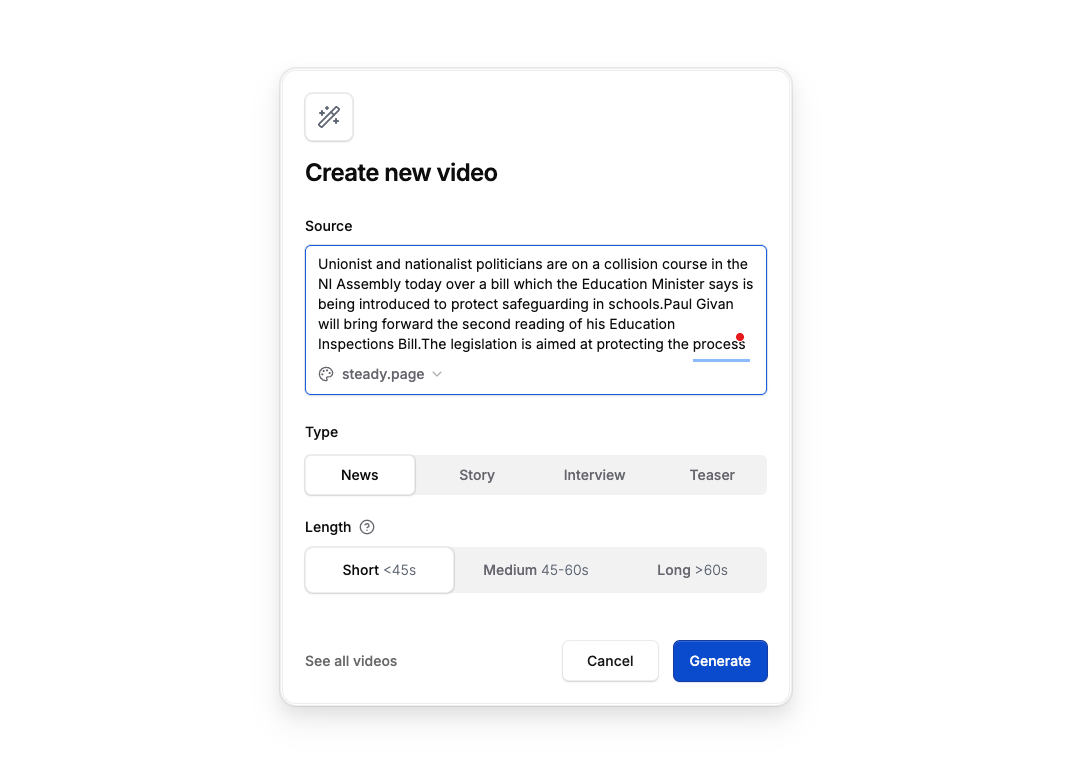
Task: Select the News video type
Action: tap(360, 475)
